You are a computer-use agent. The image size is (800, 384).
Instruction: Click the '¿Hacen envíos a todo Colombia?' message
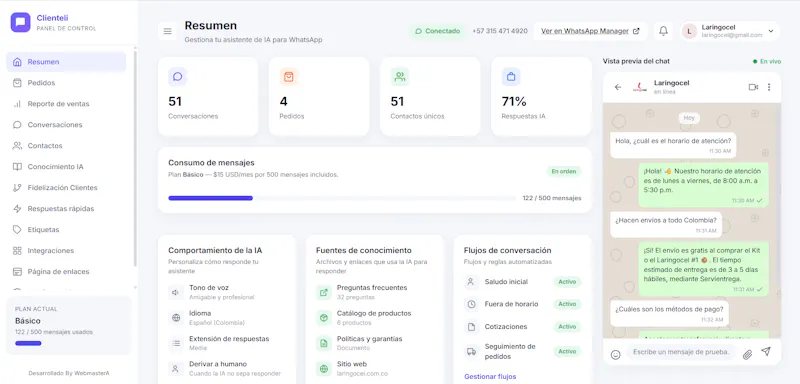pos(666,224)
